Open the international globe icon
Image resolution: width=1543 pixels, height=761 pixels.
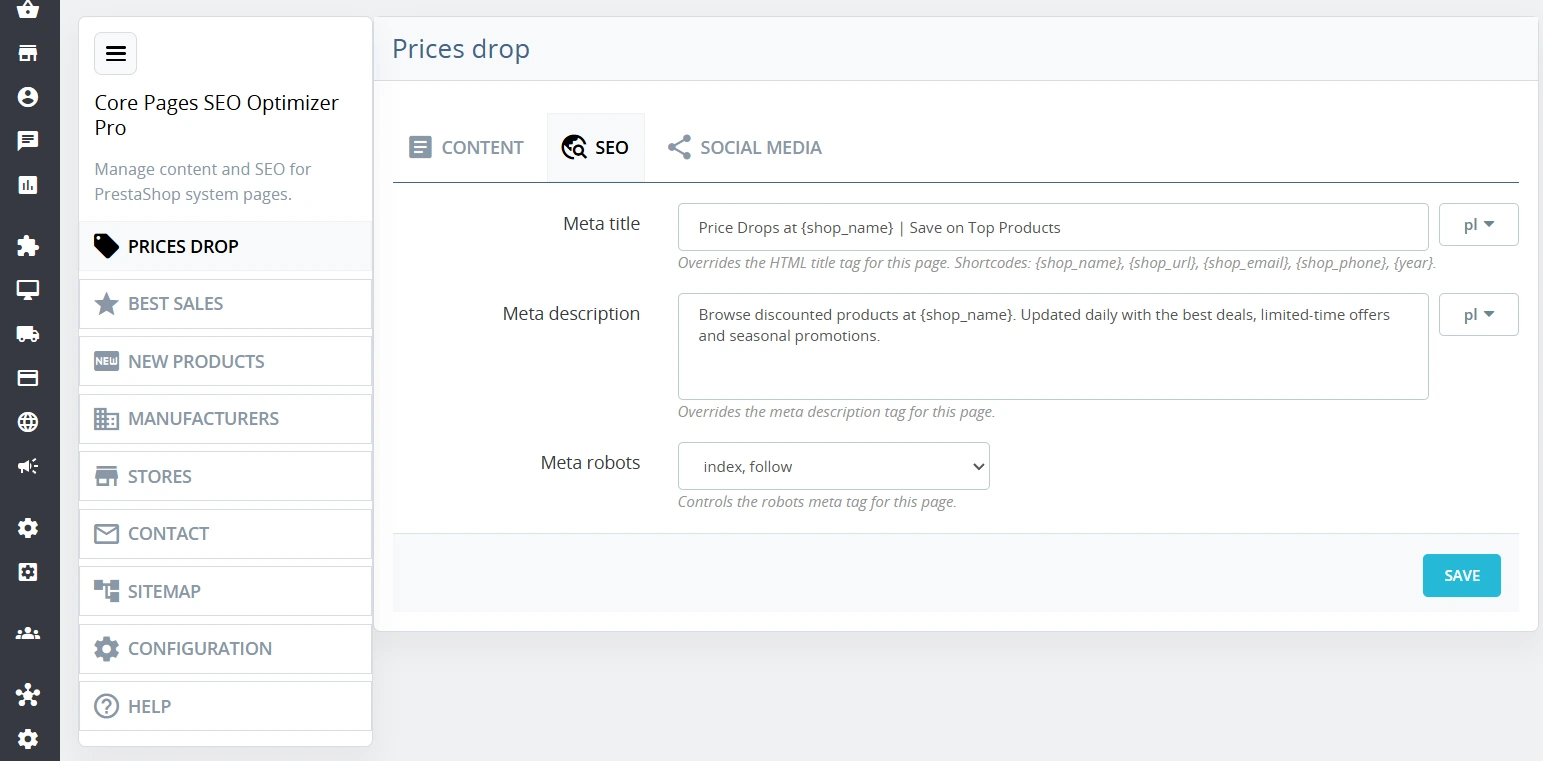click(28, 423)
